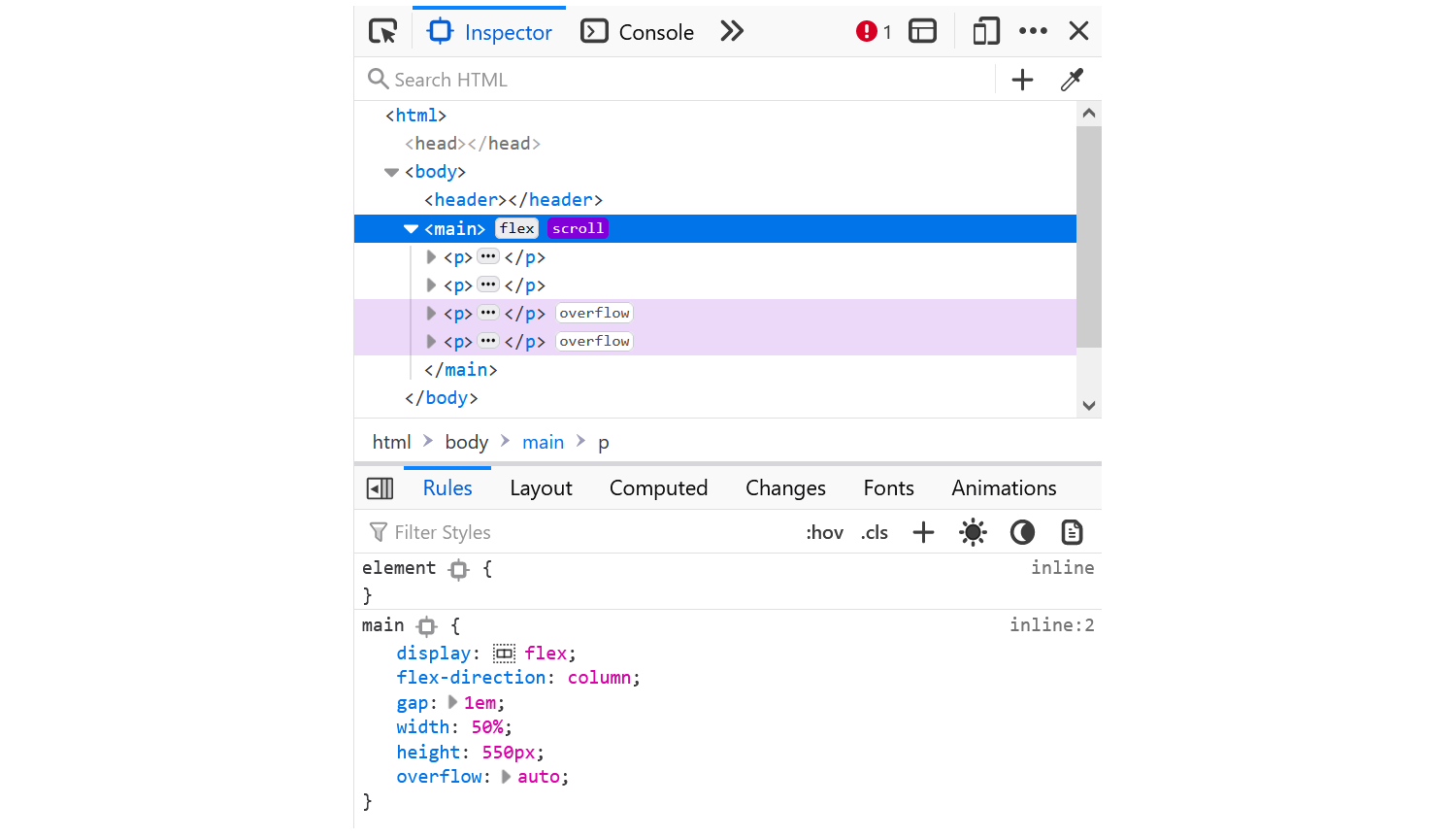Open the Computed tab
1456x839 pixels.
[x=658, y=487]
